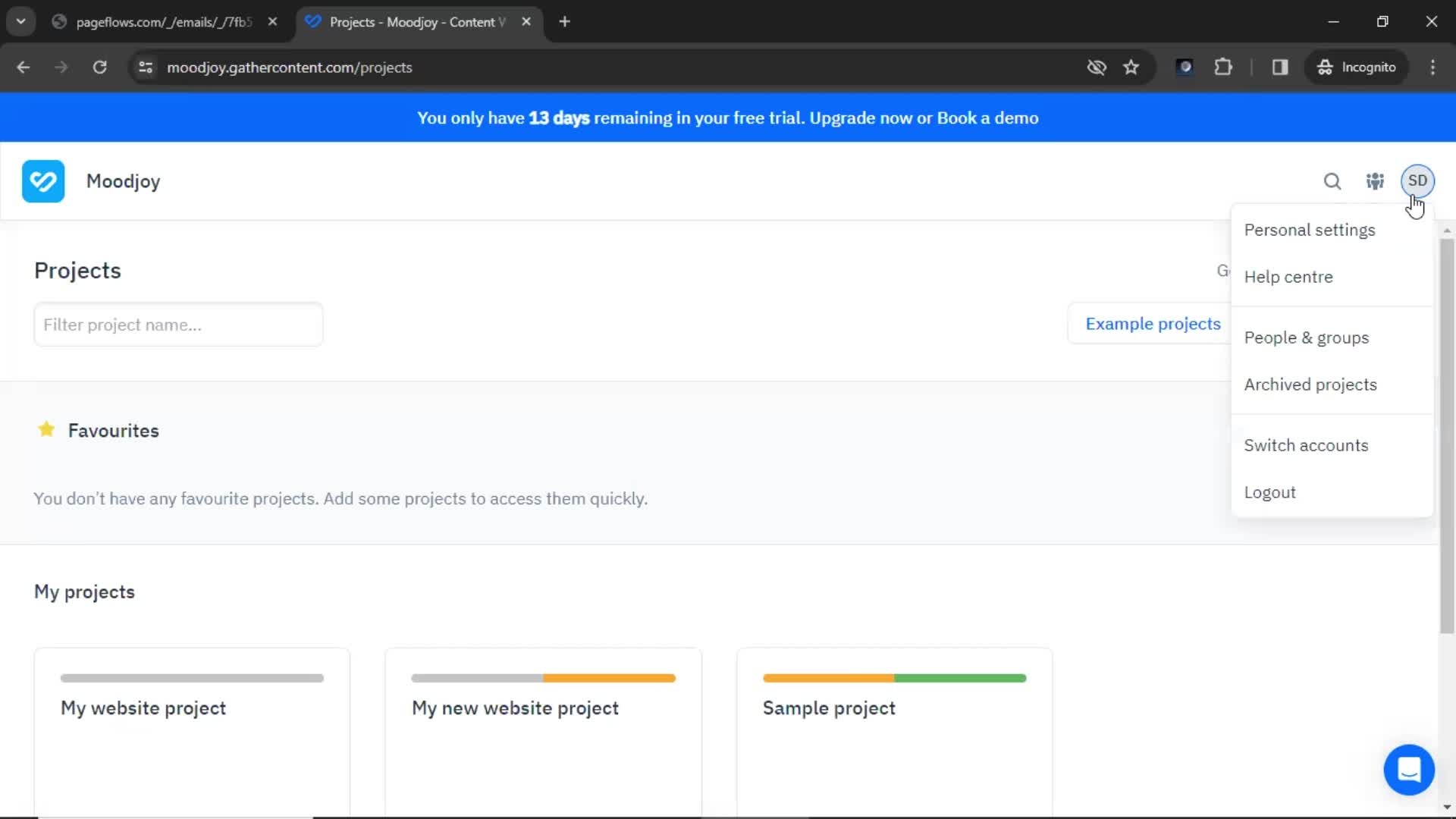Click the GatherContent logo icon
Viewport: 1456px width, 819px height.
pyautogui.click(x=43, y=181)
